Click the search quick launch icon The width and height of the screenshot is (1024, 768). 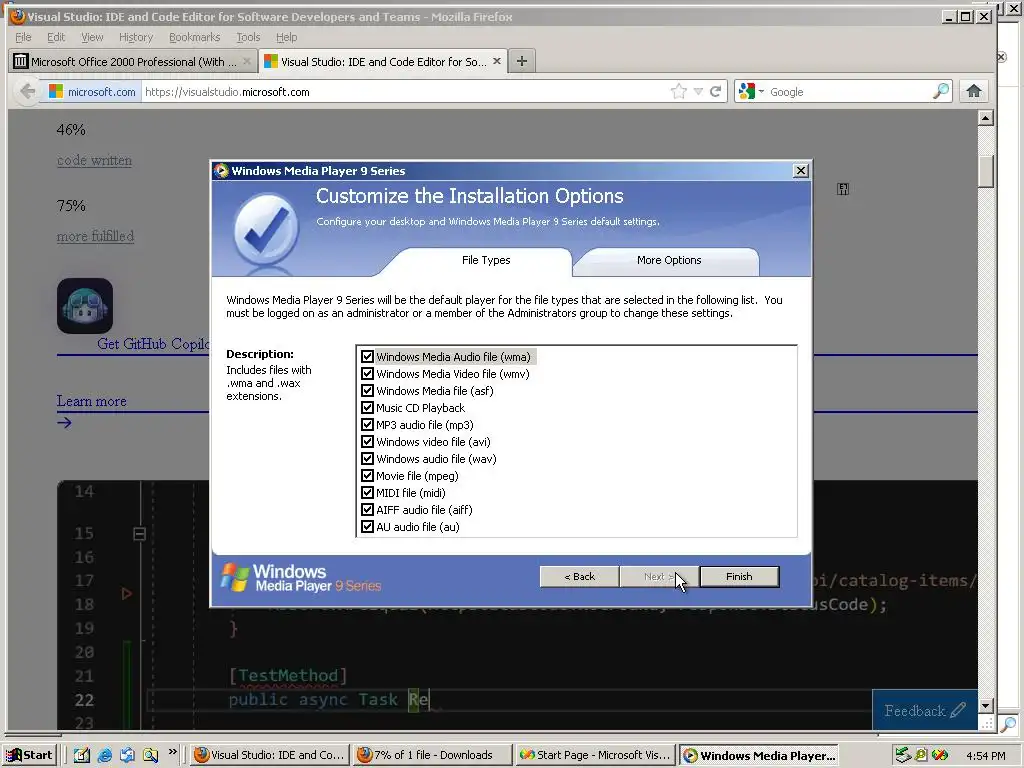coord(150,755)
